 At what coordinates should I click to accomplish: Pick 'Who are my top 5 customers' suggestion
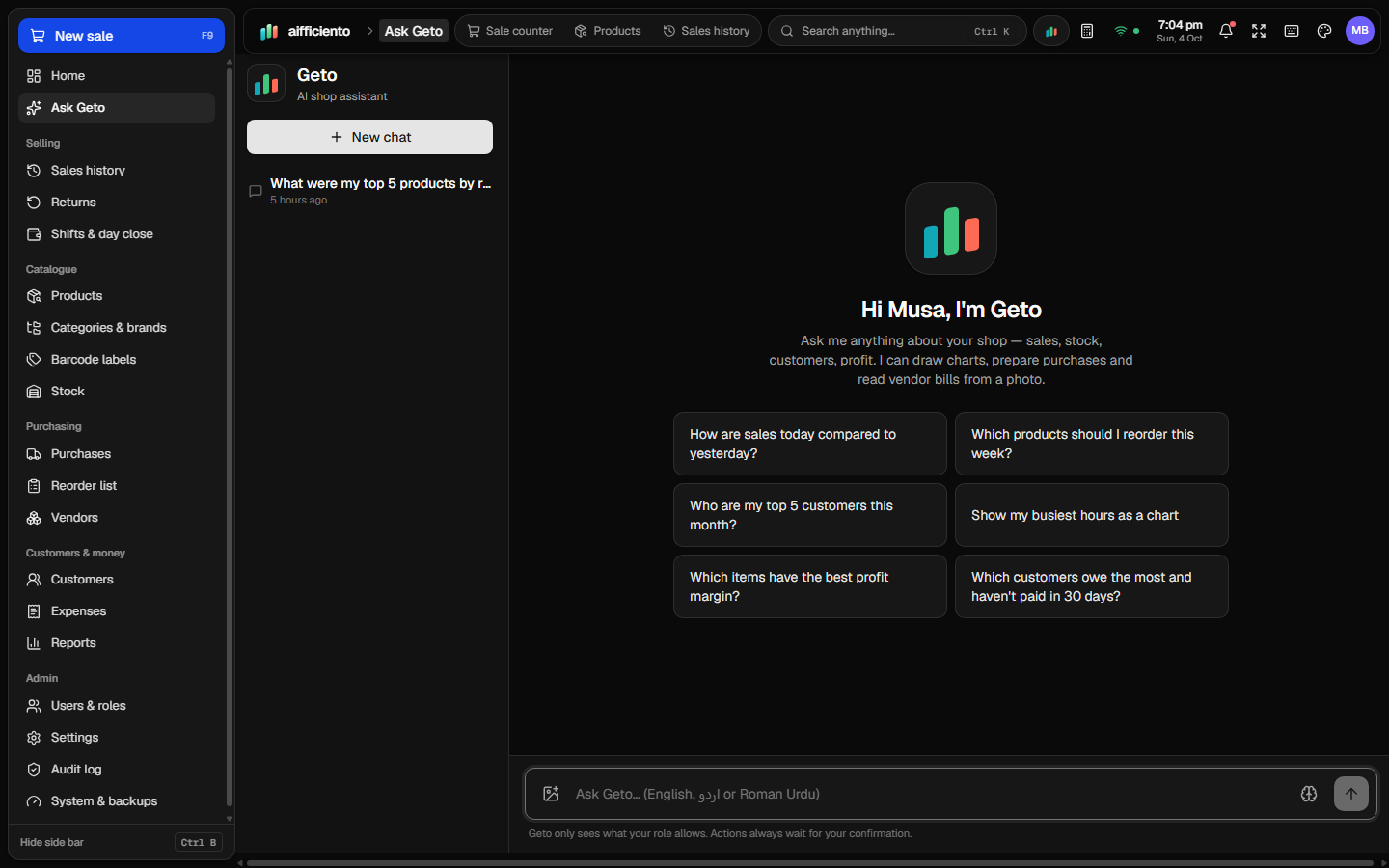click(810, 515)
